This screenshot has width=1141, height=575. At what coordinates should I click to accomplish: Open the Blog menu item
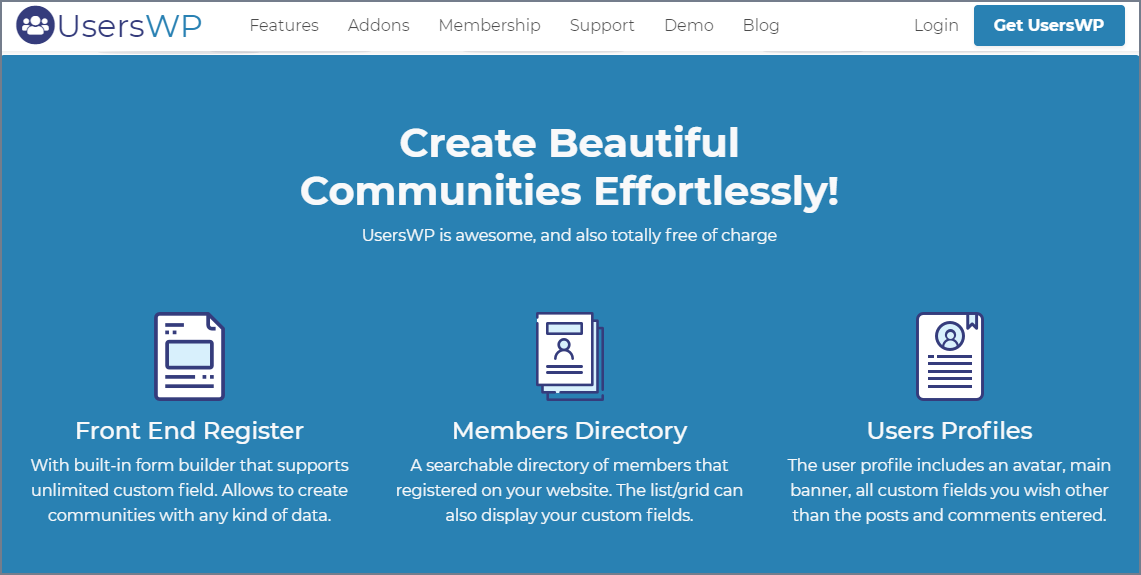pos(761,25)
